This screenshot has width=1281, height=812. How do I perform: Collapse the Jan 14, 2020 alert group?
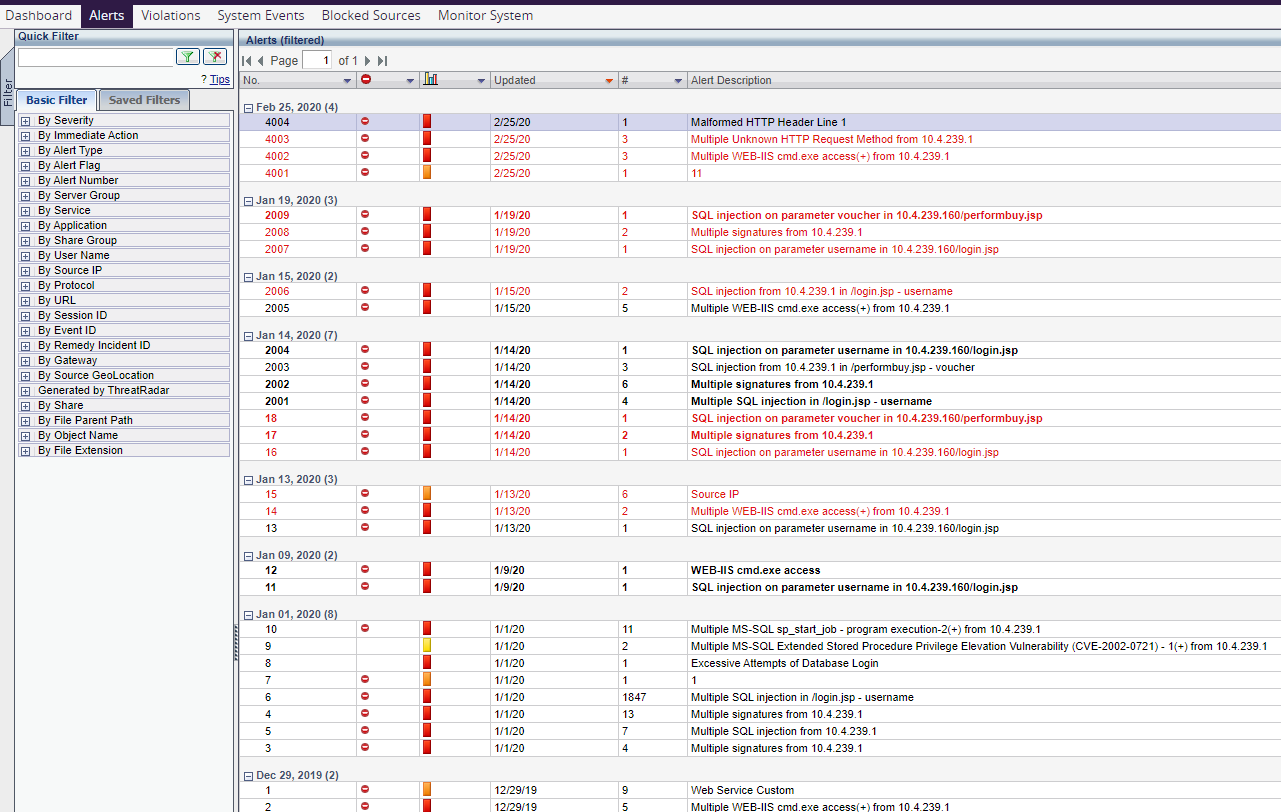247,335
